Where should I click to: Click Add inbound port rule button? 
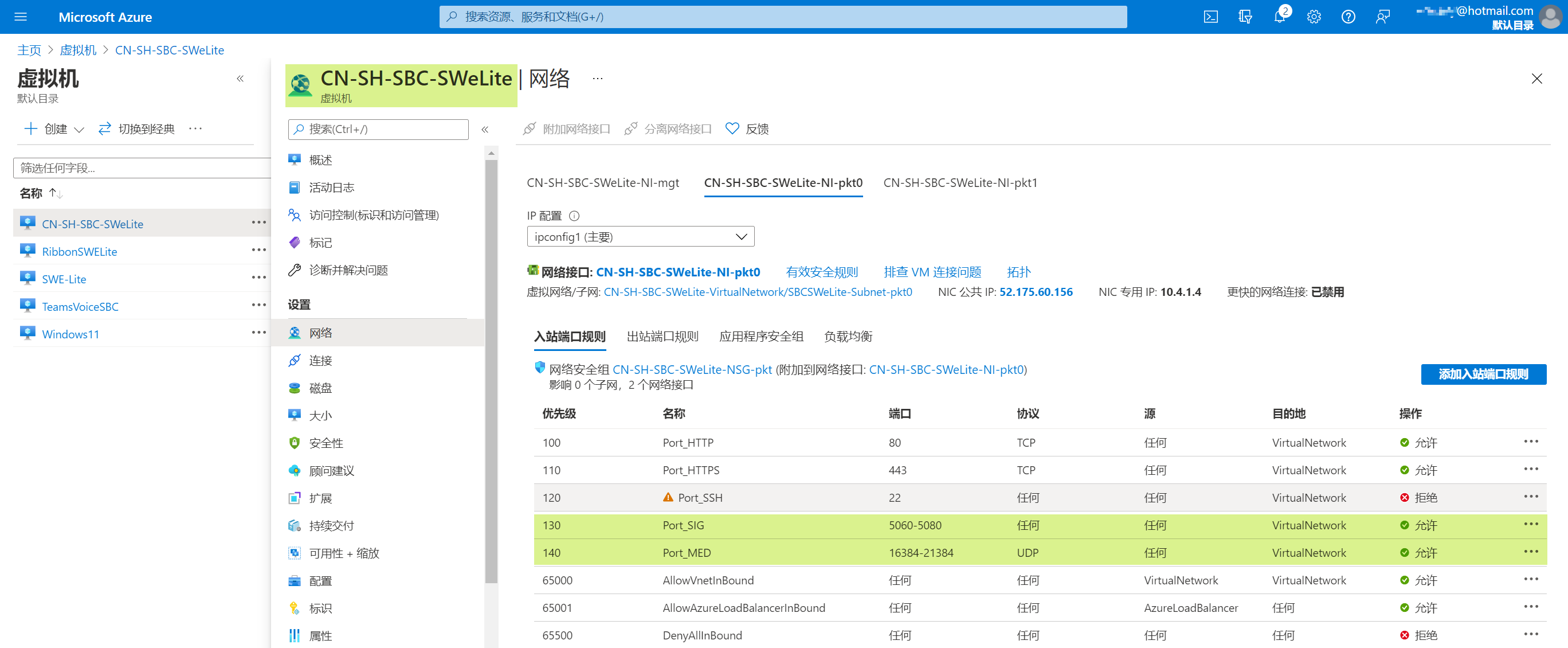(1483, 374)
